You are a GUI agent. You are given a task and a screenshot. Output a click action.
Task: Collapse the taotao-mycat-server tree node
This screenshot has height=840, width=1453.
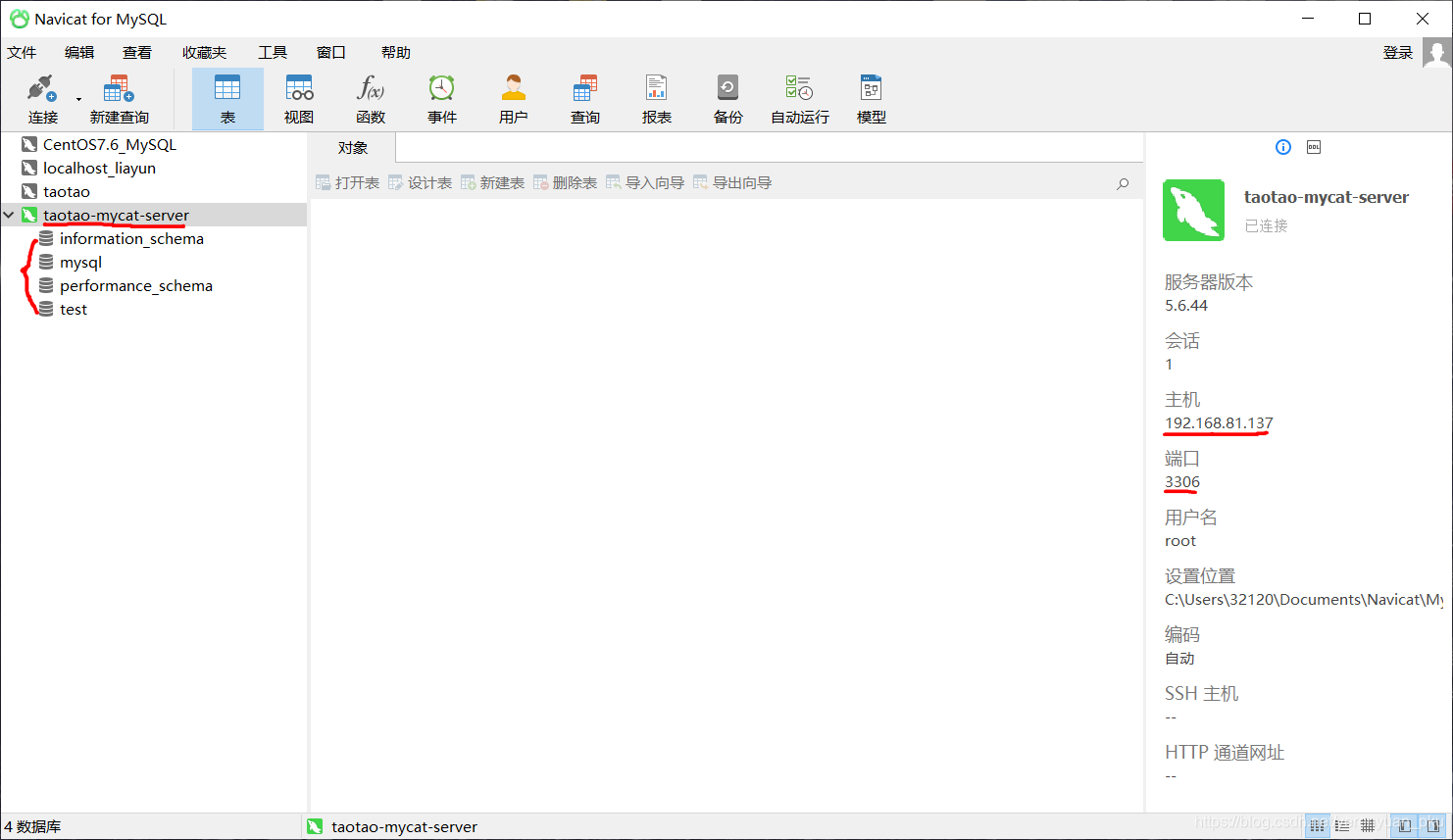9,215
